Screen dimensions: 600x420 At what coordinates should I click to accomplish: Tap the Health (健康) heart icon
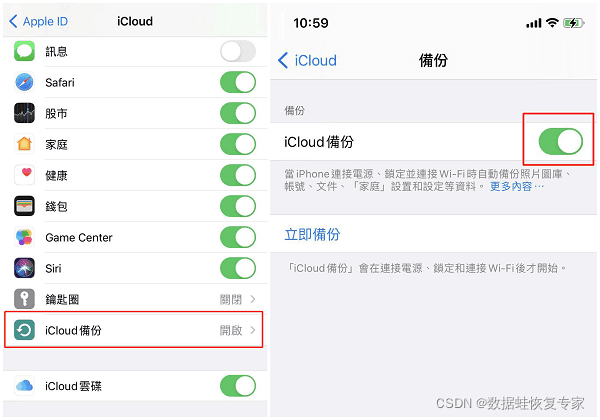pos(24,175)
